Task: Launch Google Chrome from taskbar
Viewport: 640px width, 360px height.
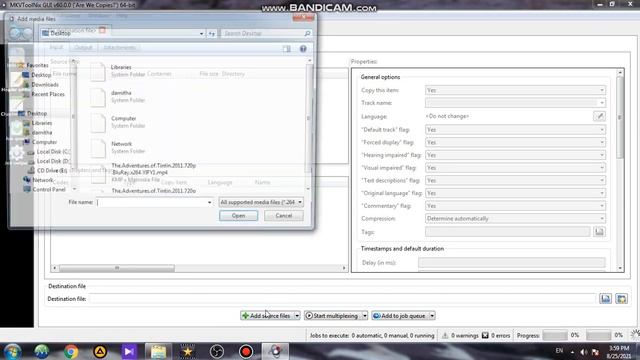Action: (71, 351)
